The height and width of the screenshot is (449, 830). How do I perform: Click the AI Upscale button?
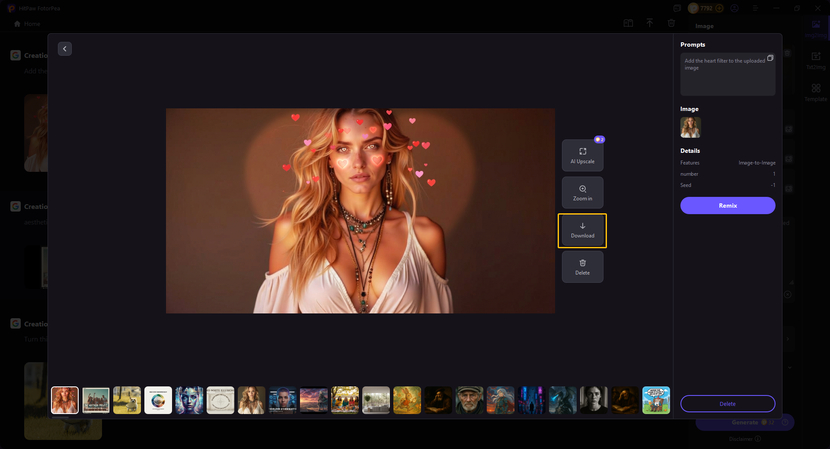coord(582,155)
